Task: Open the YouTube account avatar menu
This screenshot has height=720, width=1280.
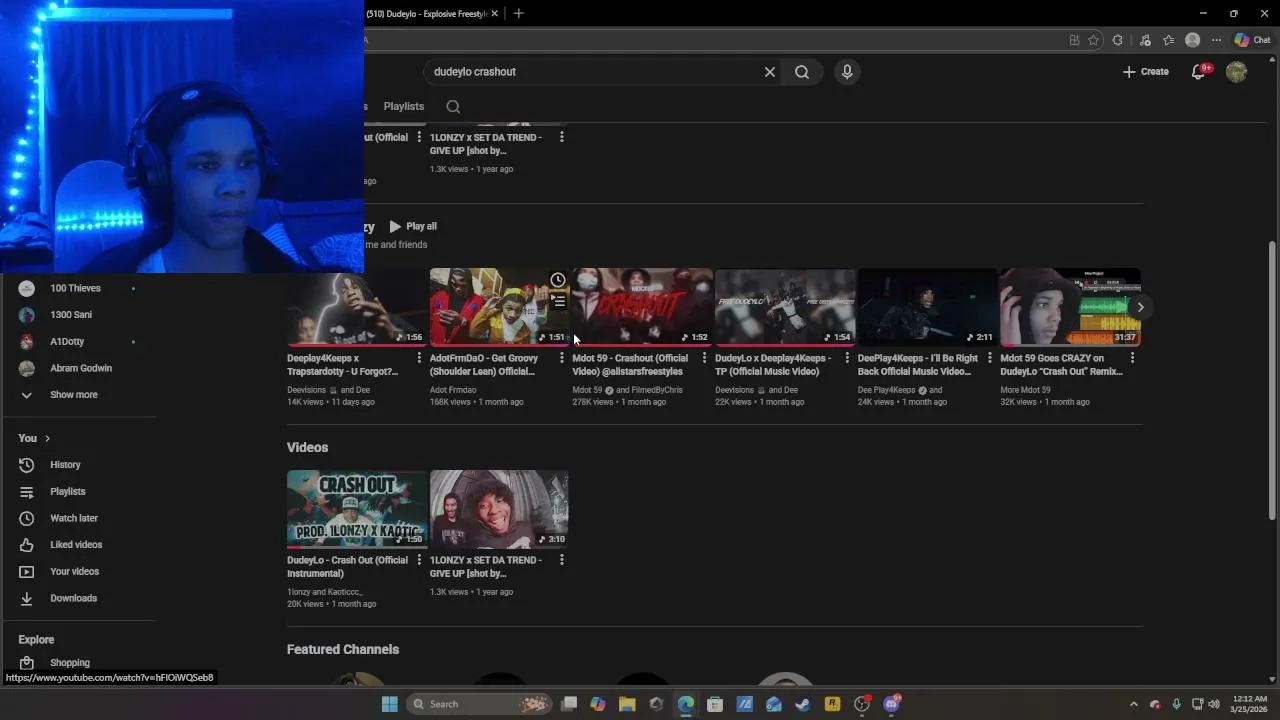Action: click(x=1237, y=72)
